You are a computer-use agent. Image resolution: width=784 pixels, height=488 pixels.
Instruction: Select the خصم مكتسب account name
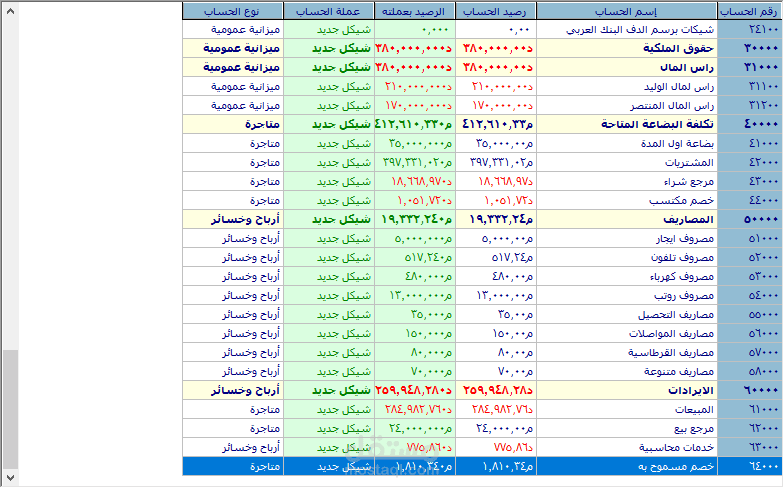coord(626,201)
